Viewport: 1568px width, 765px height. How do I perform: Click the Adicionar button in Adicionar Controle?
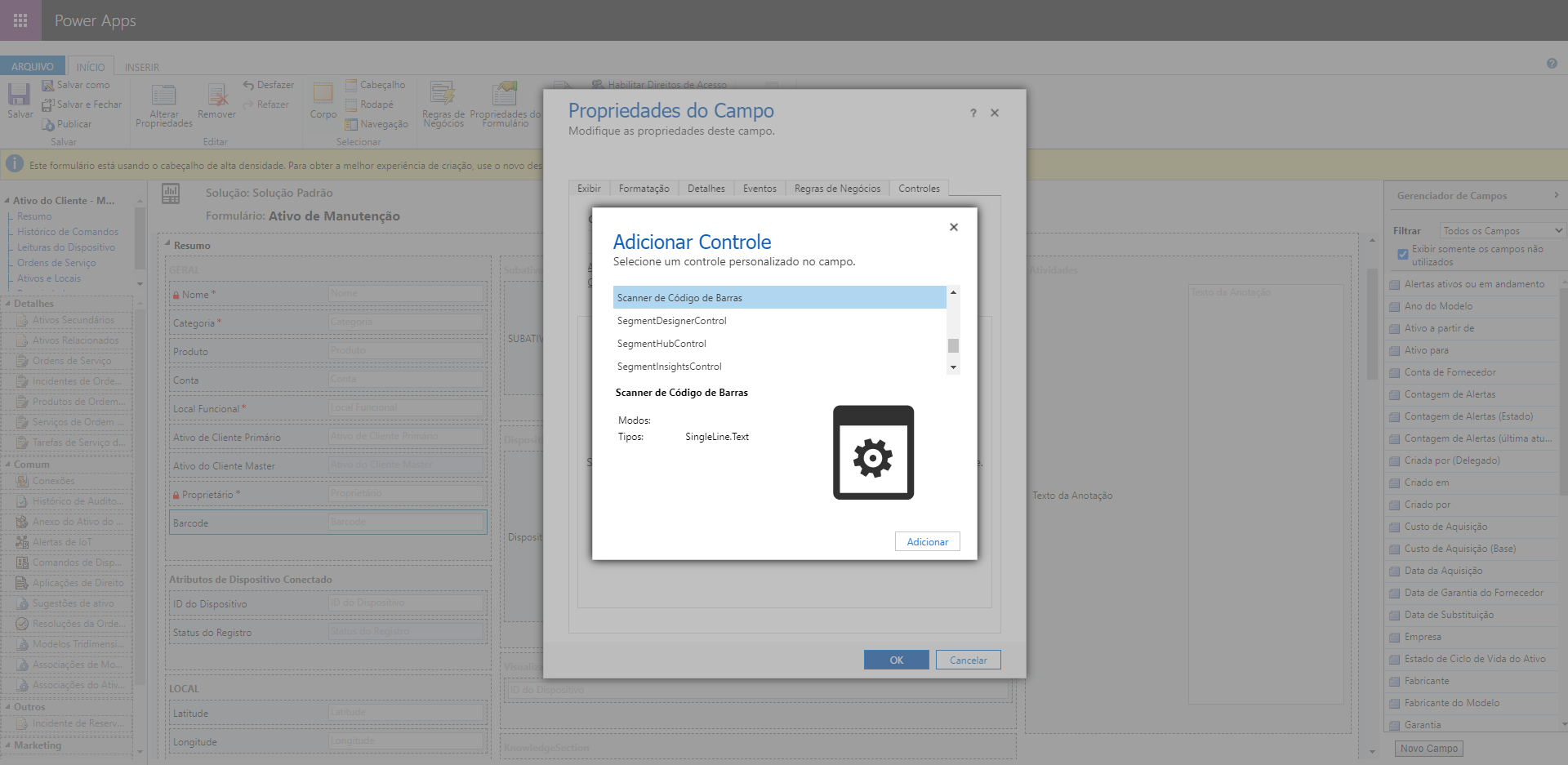[x=927, y=541]
